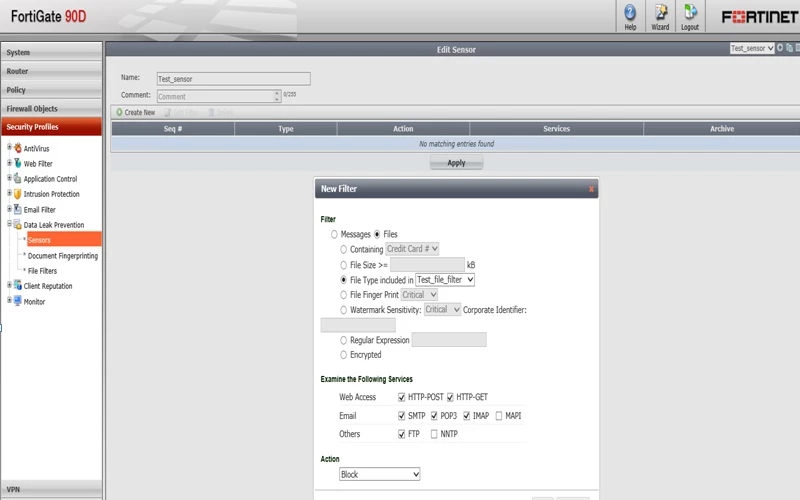This screenshot has width=800, height=500.
Task: Expand the Intrusion Protection tree node
Action: coord(9,193)
